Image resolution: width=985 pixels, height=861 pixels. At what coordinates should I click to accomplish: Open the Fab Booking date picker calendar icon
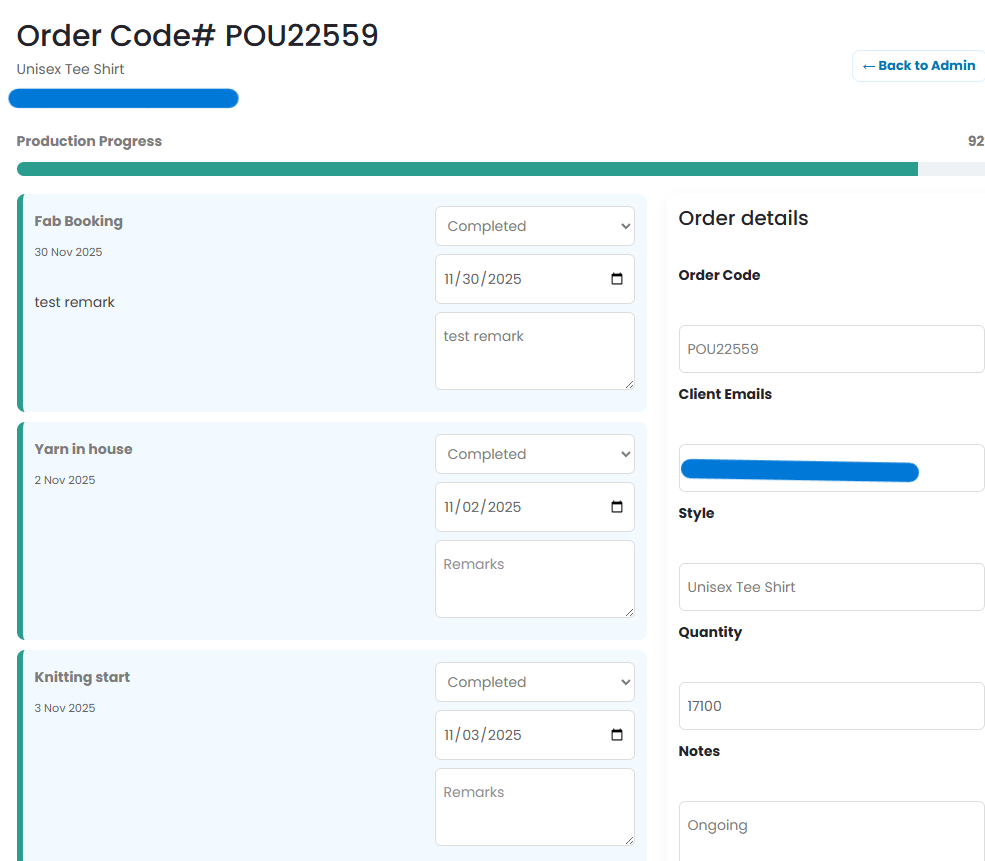616,279
